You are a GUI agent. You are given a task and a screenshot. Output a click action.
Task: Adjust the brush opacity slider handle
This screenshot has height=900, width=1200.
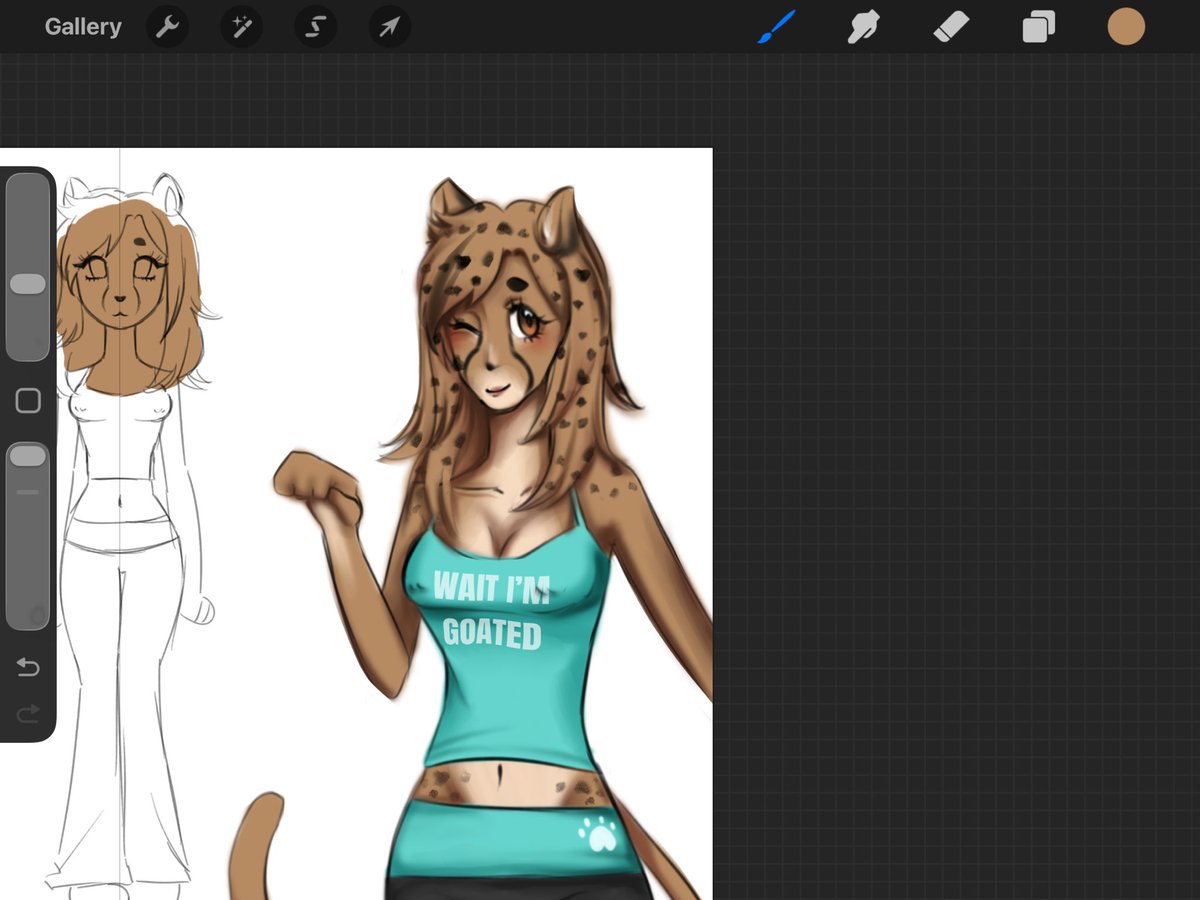28,456
